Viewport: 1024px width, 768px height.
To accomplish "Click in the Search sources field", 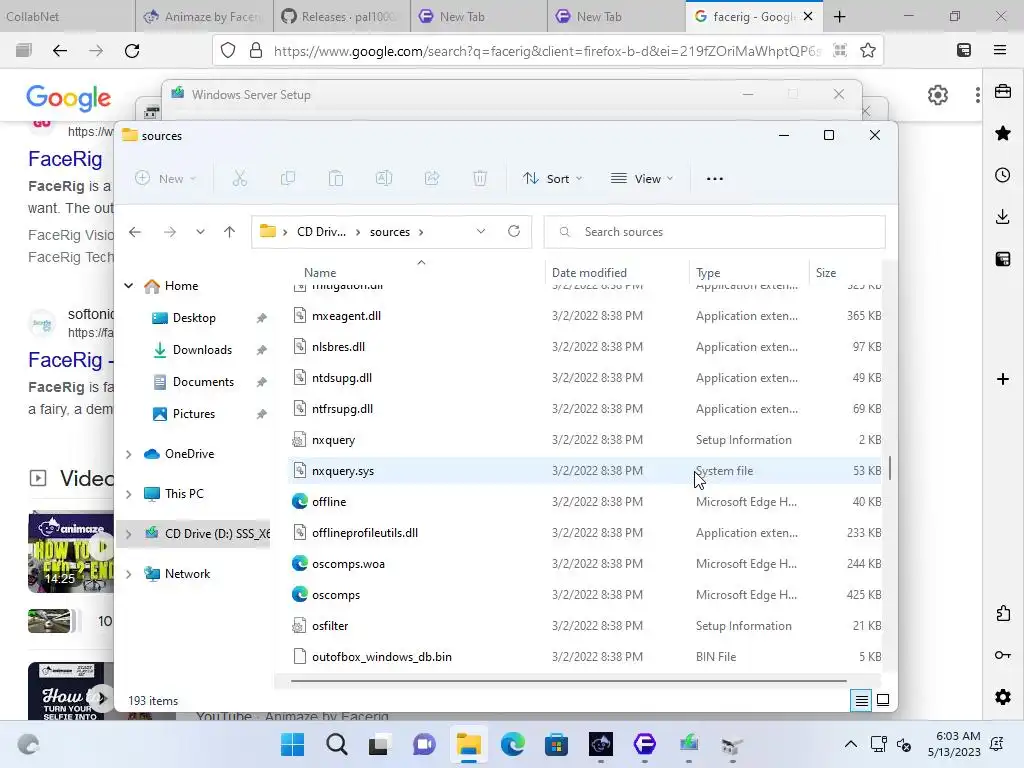I will pyautogui.click(x=714, y=232).
